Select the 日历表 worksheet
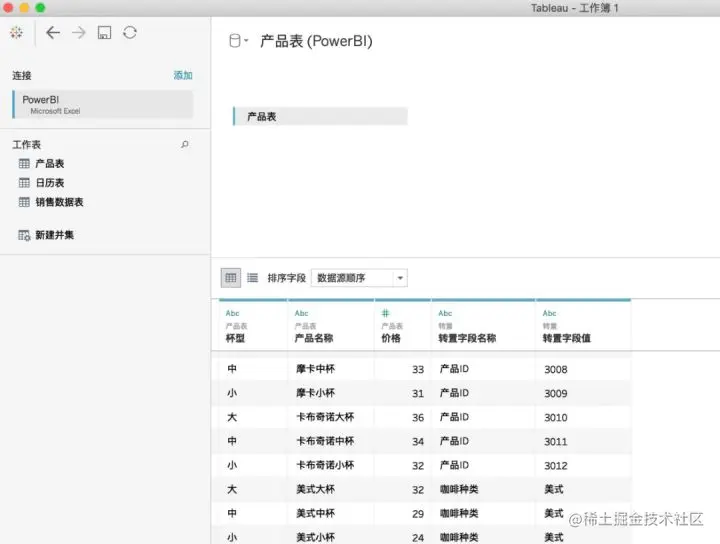The width and height of the screenshot is (720, 544). [50, 183]
